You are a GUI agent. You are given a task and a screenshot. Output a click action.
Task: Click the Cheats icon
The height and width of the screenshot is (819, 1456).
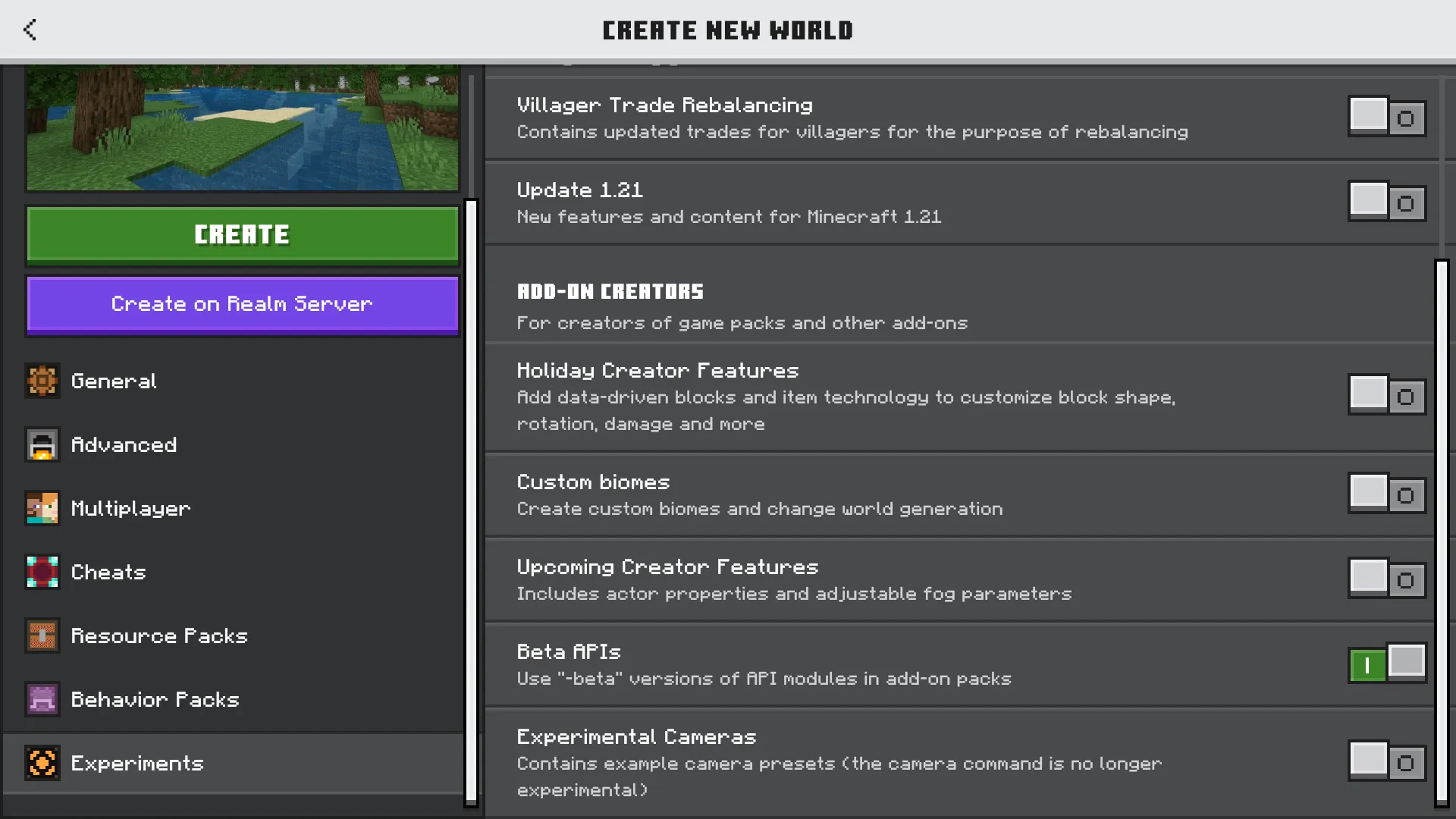click(x=42, y=572)
